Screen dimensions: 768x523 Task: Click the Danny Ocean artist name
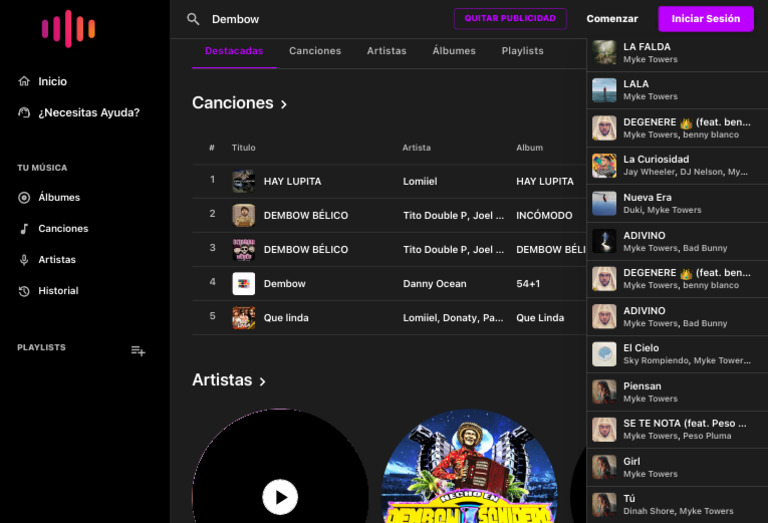click(434, 284)
